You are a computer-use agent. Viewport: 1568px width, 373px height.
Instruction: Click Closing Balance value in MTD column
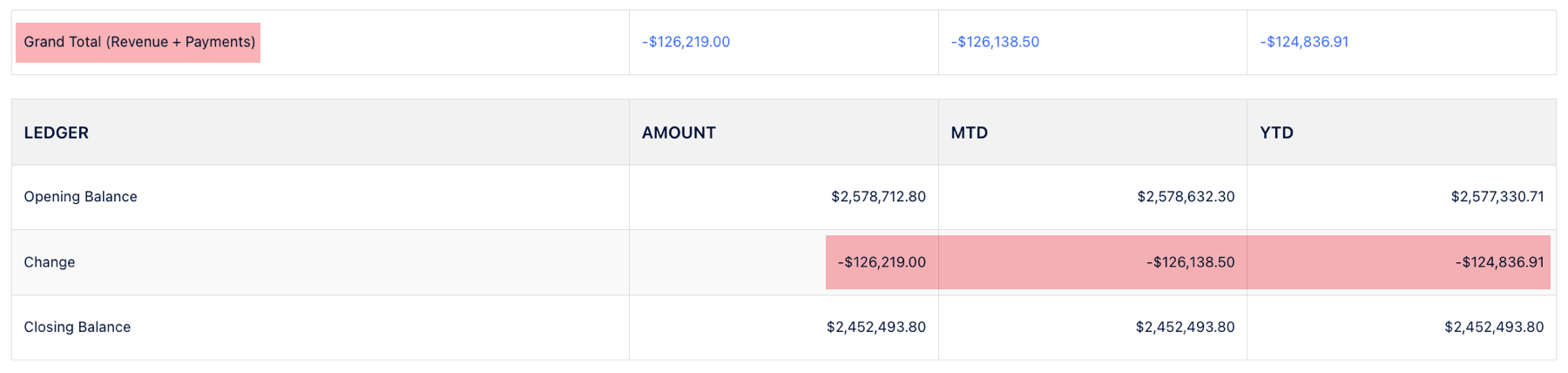[1185, 328]
